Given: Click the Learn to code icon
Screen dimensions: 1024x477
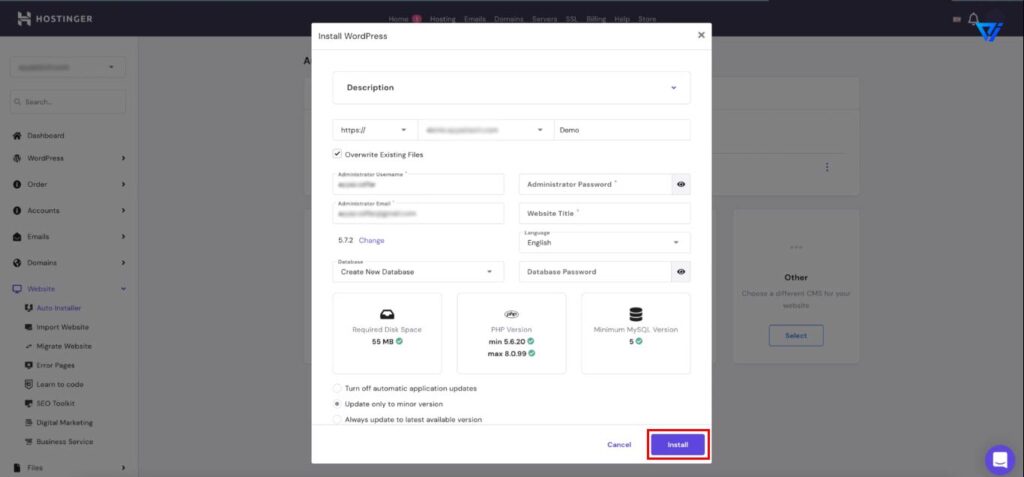Looking at the screenshot, I should (28, 384).
